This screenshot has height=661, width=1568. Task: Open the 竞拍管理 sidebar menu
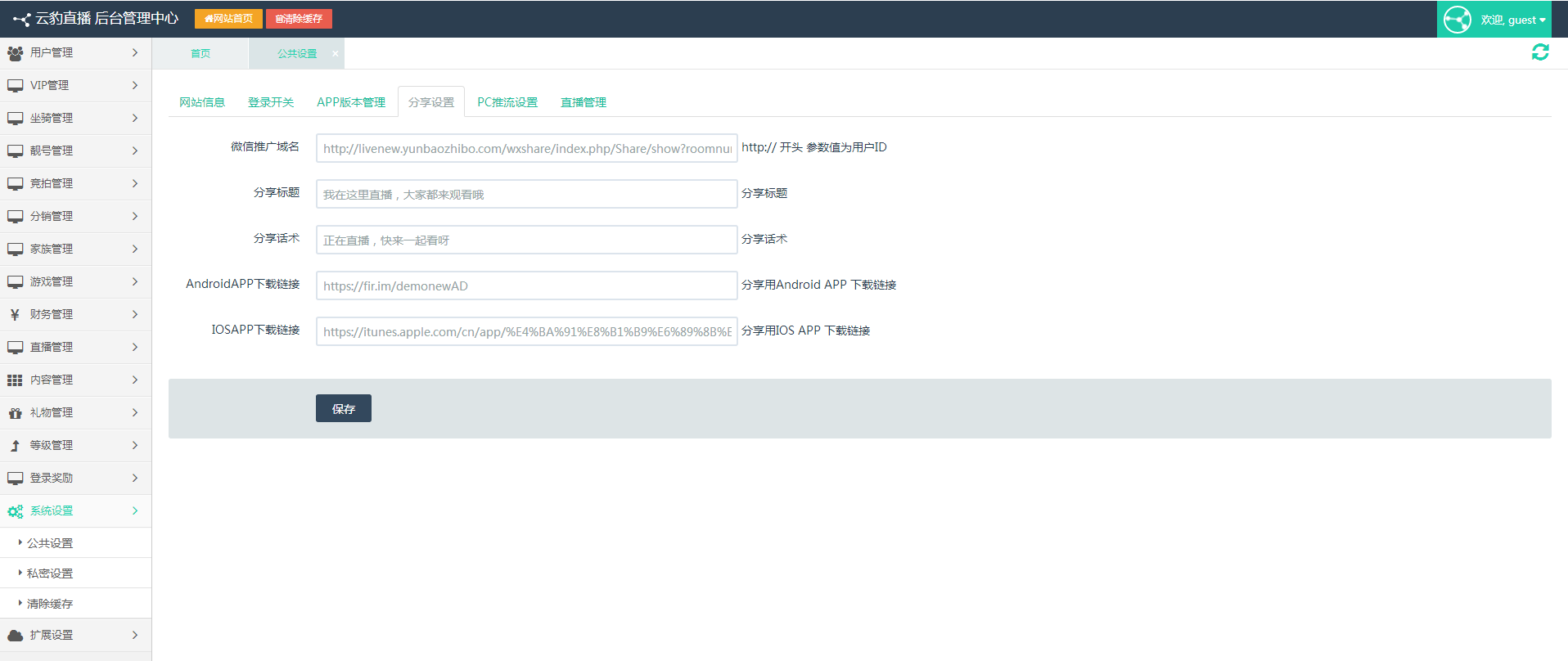(x=75, y=183)
